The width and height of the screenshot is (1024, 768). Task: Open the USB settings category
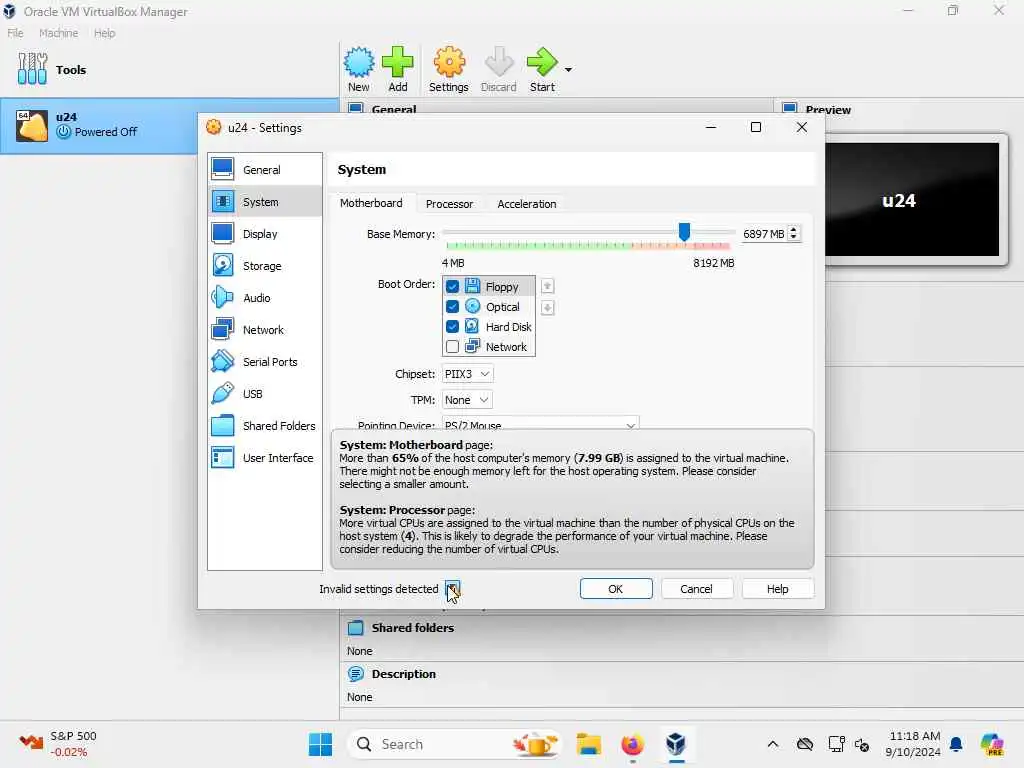point(264,394)
